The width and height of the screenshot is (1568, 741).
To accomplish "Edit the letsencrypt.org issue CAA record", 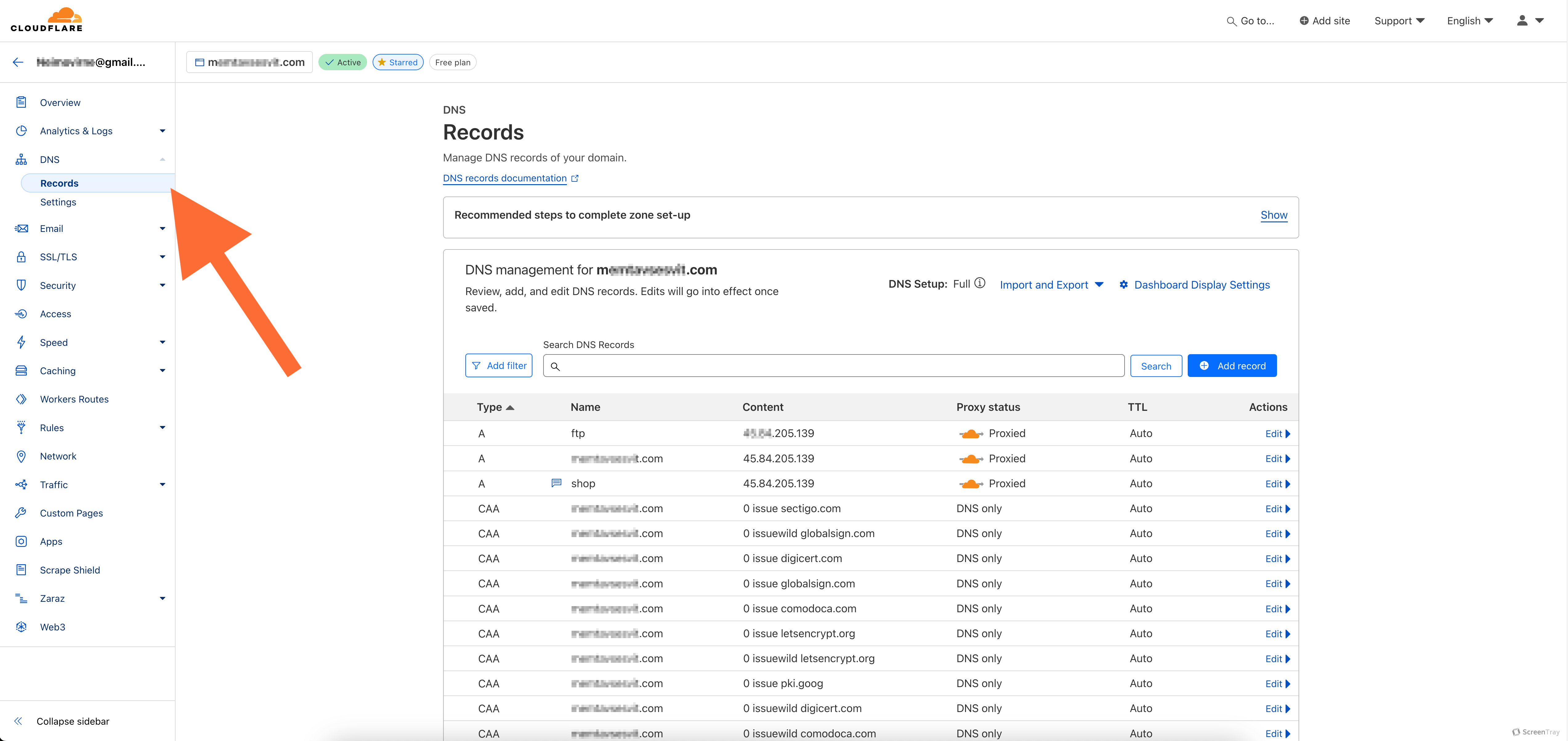I will point(1278,634).
